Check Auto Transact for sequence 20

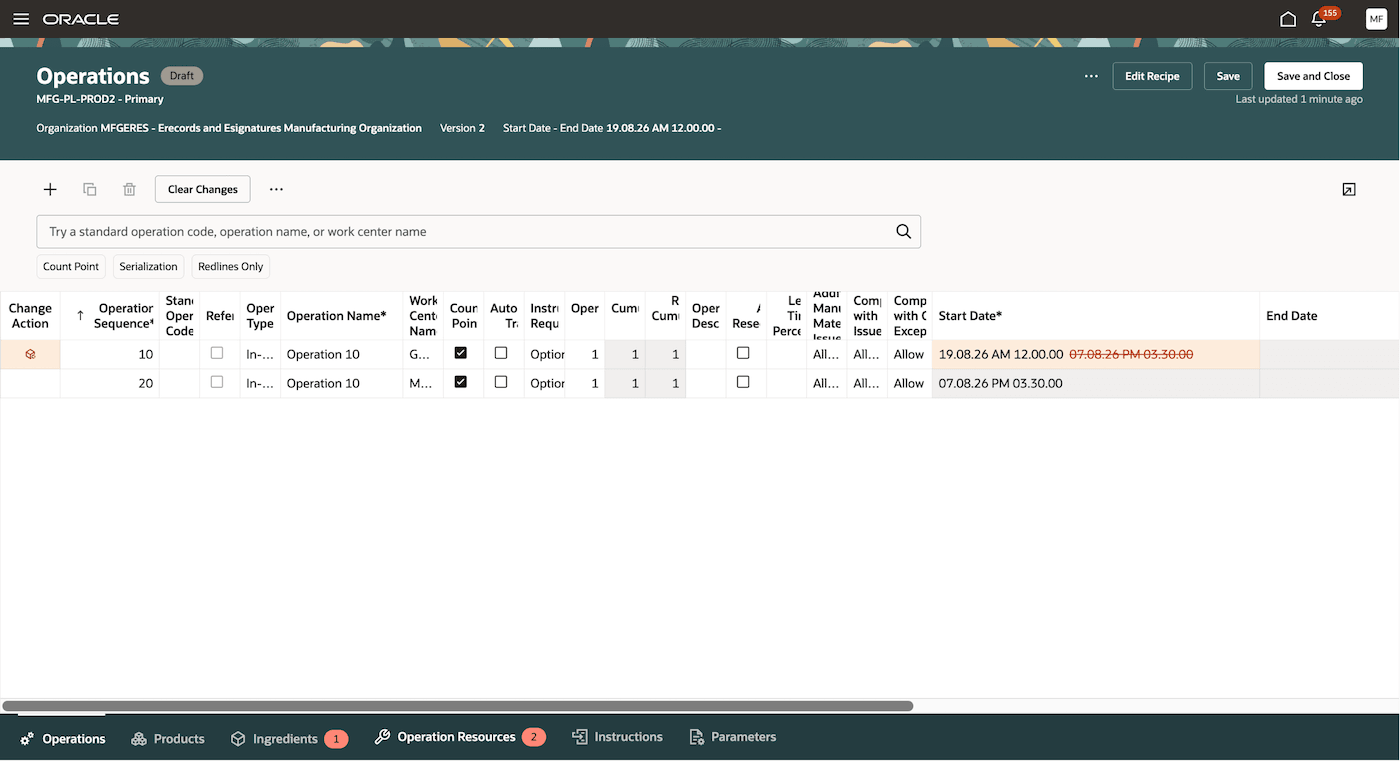tap(501, 382)
